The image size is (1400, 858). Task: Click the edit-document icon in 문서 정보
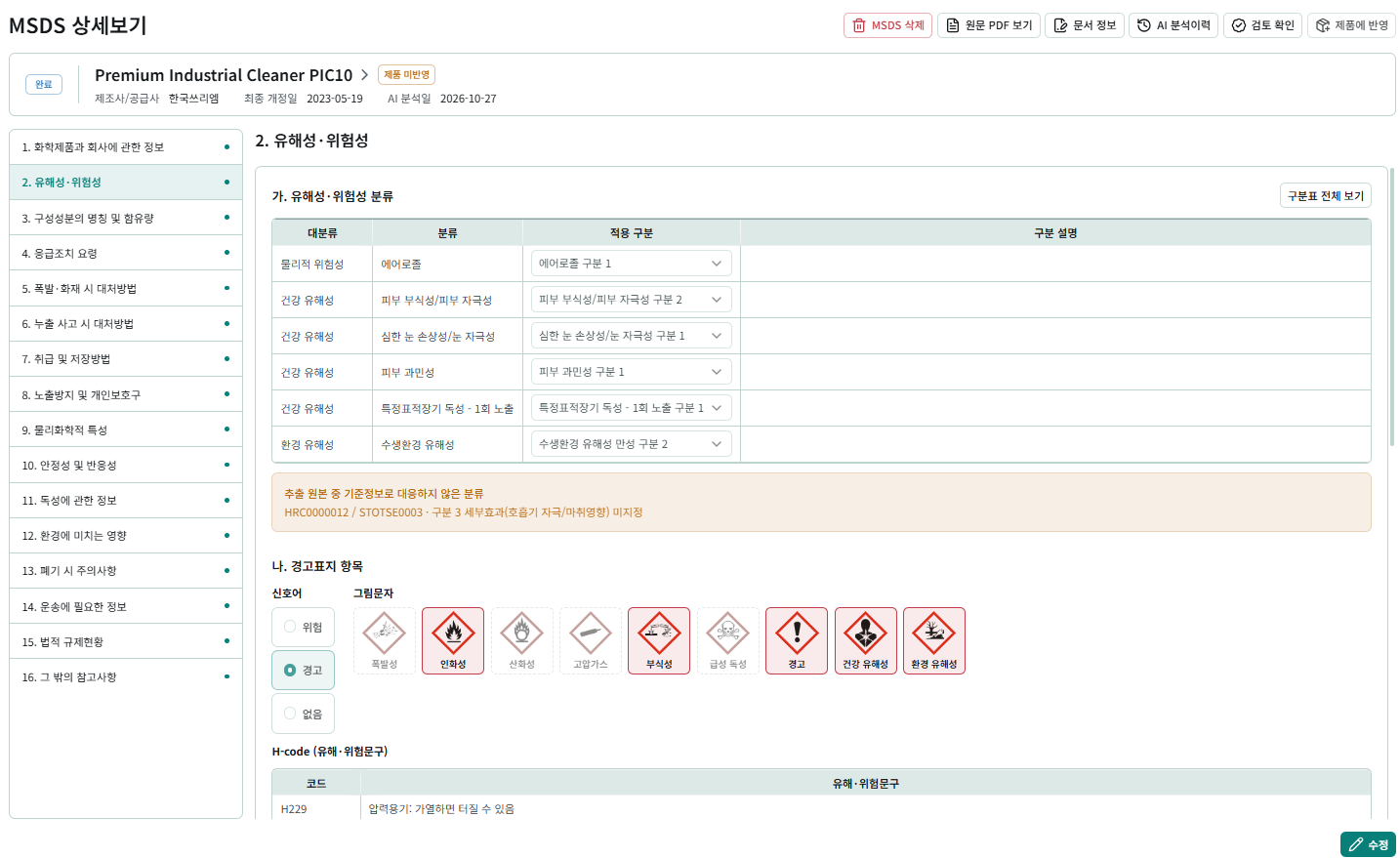tap(1060, 25)
